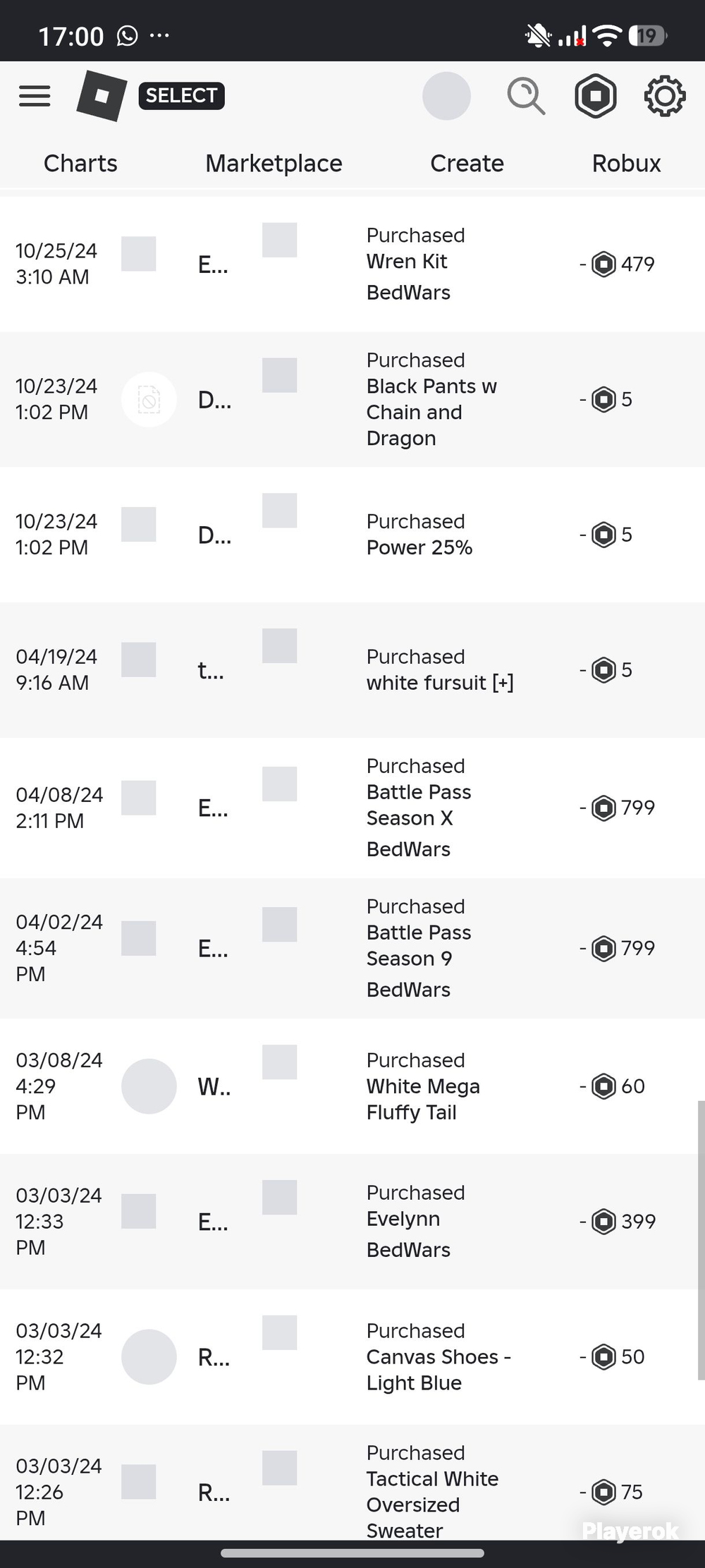Tap the Robux icon beside 479
The width and height of the screenshot is (705, 1568).
(x=603, y=264)
